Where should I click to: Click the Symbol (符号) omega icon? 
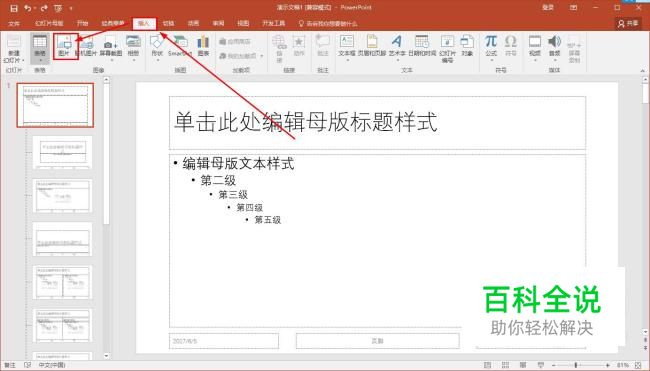(x=511, y=46)
